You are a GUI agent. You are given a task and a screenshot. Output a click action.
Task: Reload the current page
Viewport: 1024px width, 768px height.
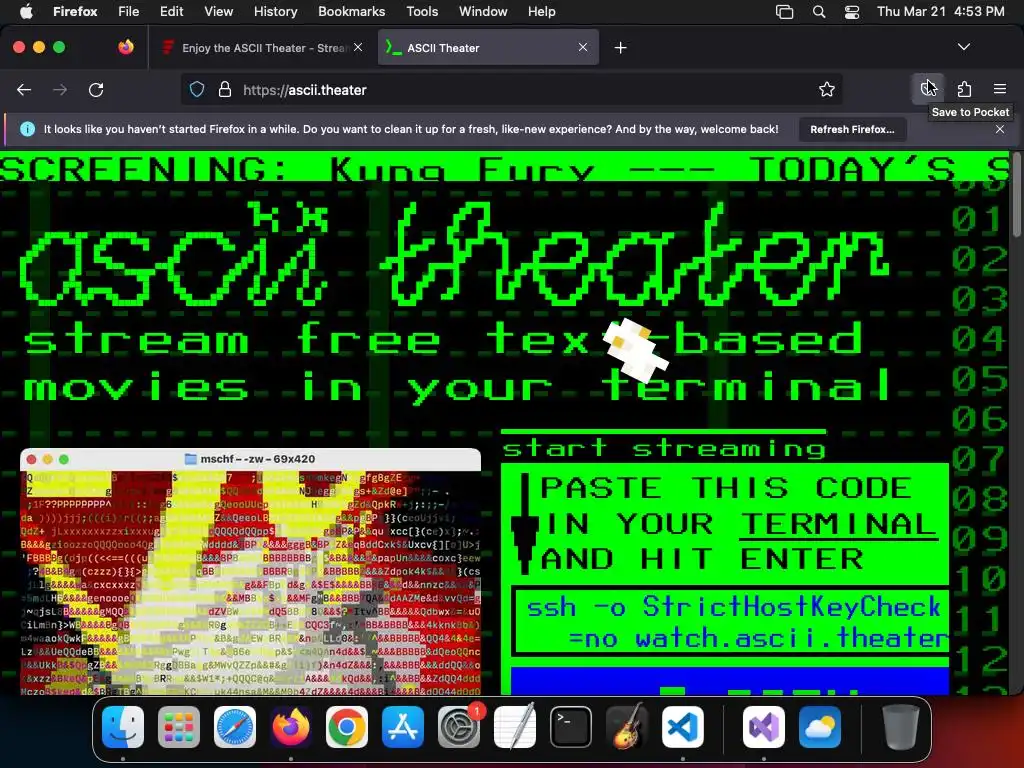[96, 89]
